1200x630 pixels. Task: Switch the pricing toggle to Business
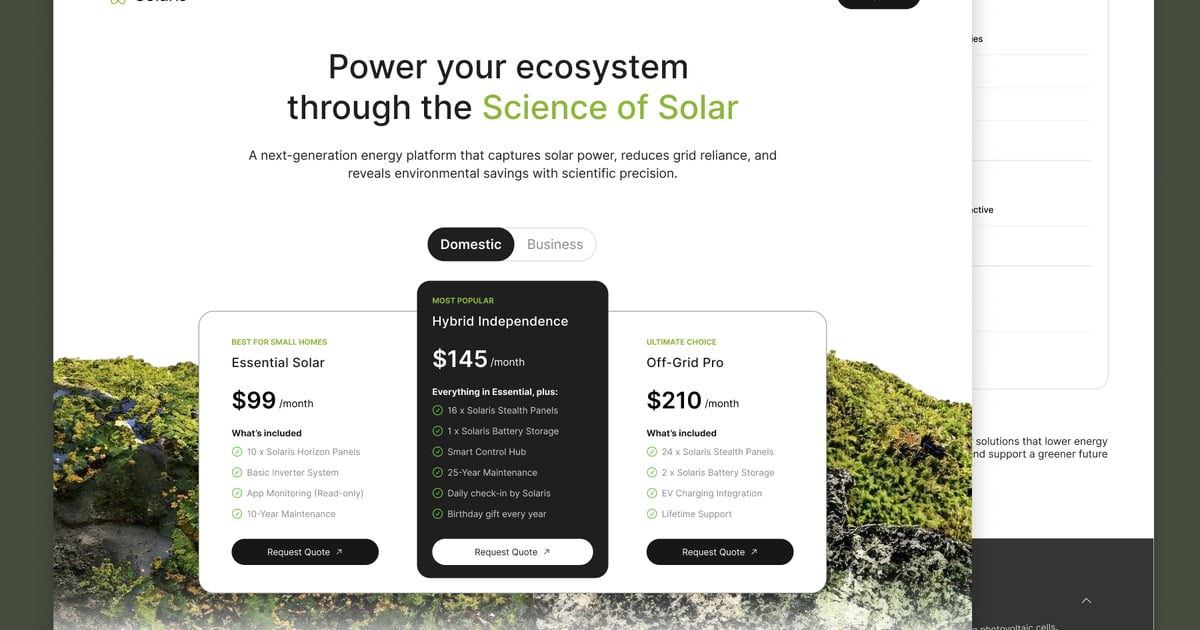[x=554, y=244]
